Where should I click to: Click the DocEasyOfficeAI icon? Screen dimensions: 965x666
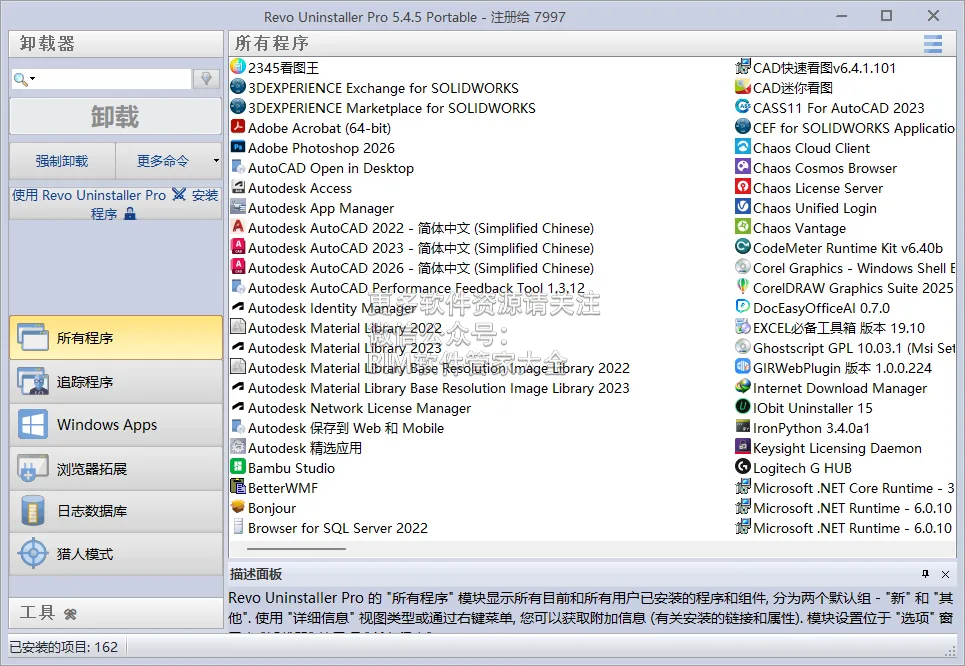(x=743, y=307)
